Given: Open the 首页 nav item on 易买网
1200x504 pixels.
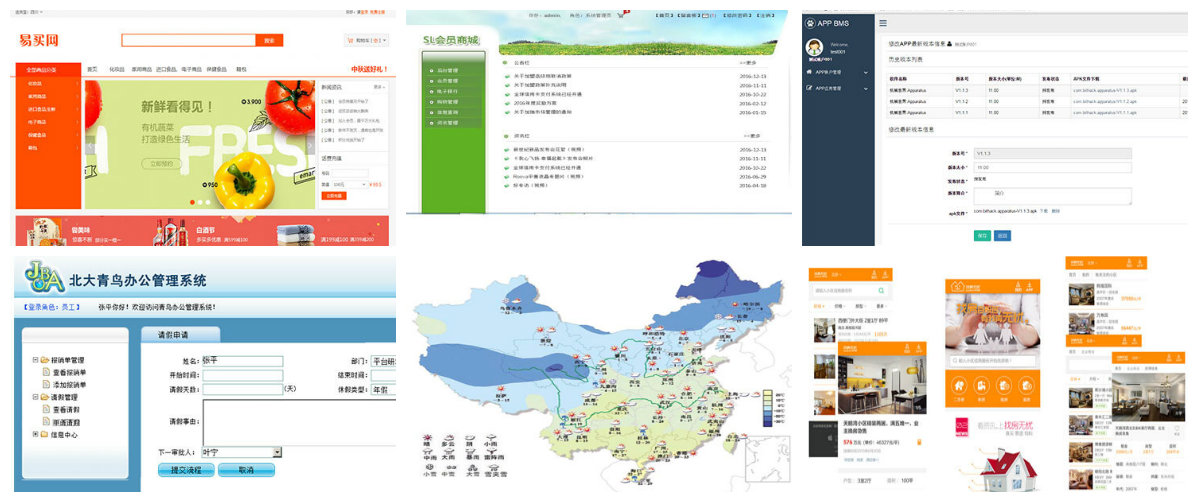Looking at the screenshot, I should point(92,69).
